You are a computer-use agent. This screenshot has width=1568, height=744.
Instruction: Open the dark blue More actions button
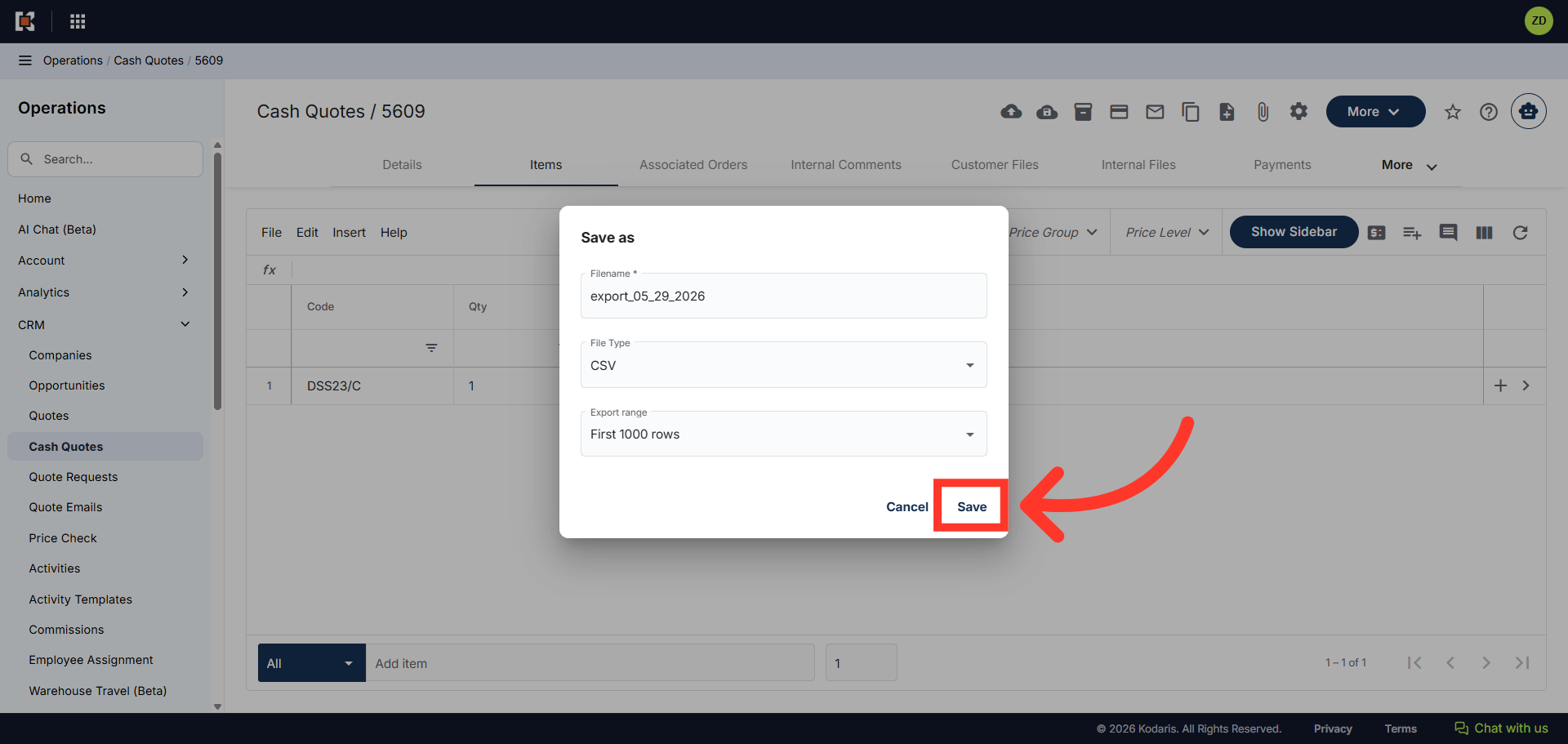tap(1375, 112)
